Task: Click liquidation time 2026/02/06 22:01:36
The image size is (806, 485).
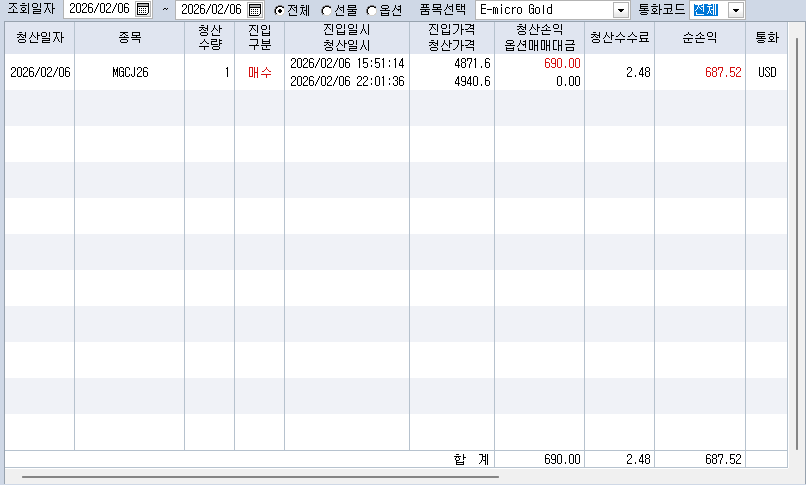Action: click(347, 81)
